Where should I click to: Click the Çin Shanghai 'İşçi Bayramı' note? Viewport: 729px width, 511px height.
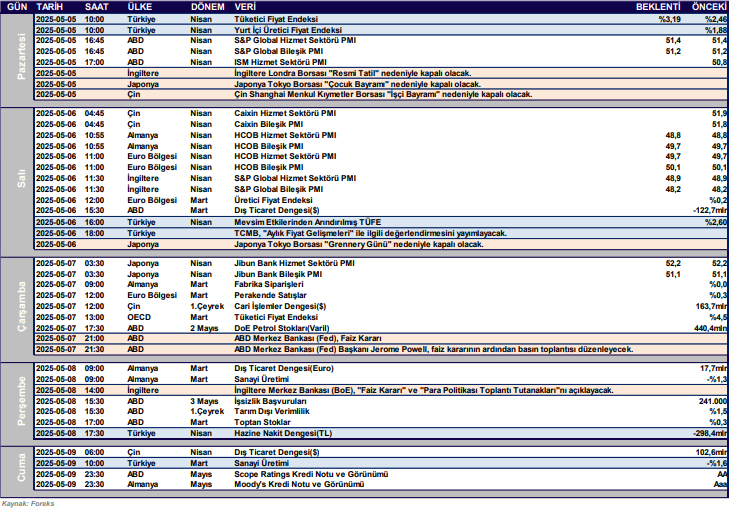click(383, 94)
